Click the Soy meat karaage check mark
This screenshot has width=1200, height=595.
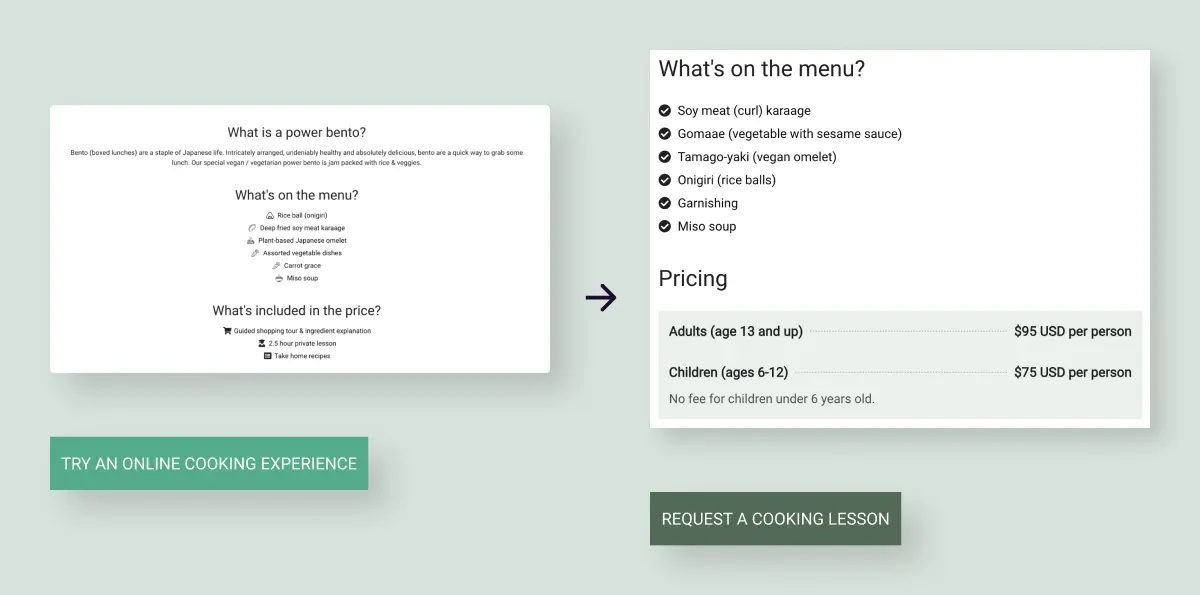[665, 110]
